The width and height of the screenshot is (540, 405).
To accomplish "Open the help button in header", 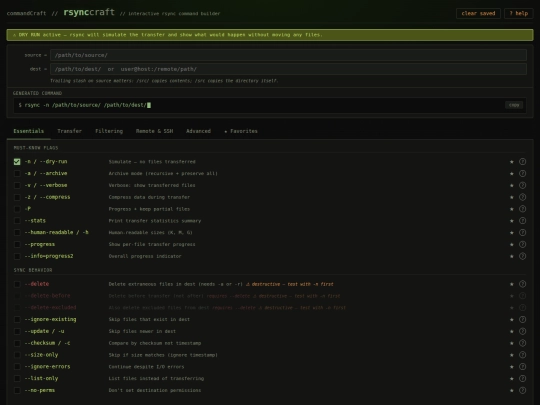I will point(519,13).
